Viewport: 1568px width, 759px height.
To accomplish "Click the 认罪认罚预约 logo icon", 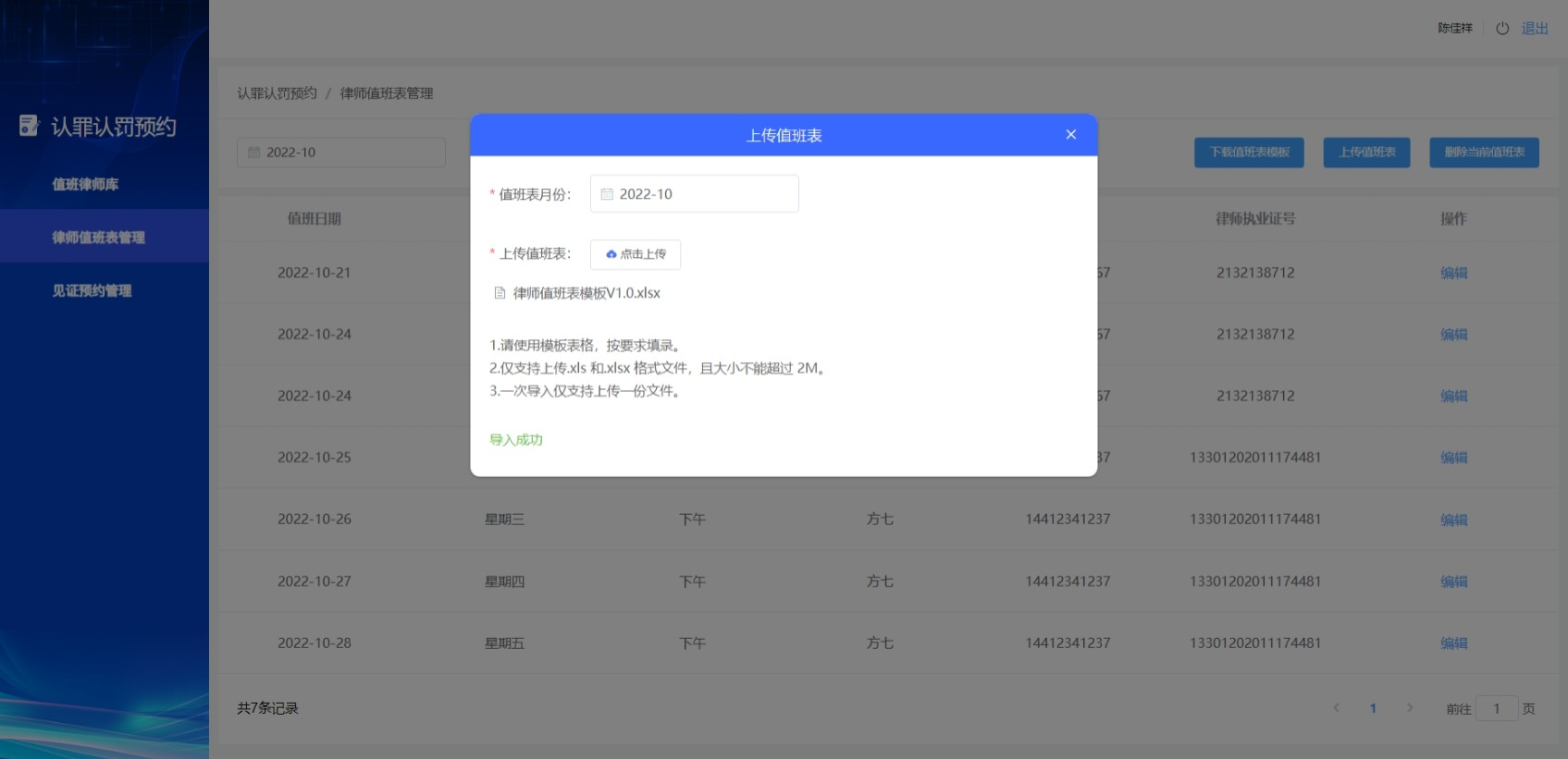I will (x=29, y=126).
